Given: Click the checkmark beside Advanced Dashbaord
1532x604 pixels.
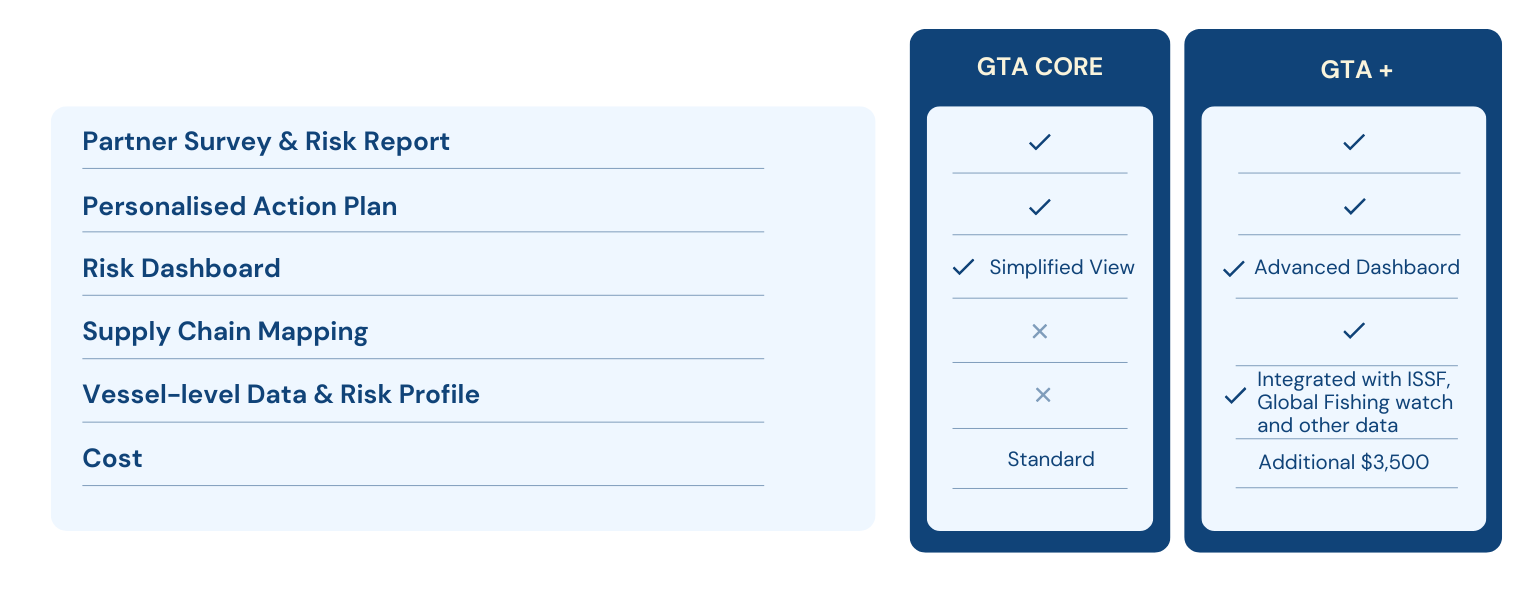Looking at the screenshot, I should 1234,268.
